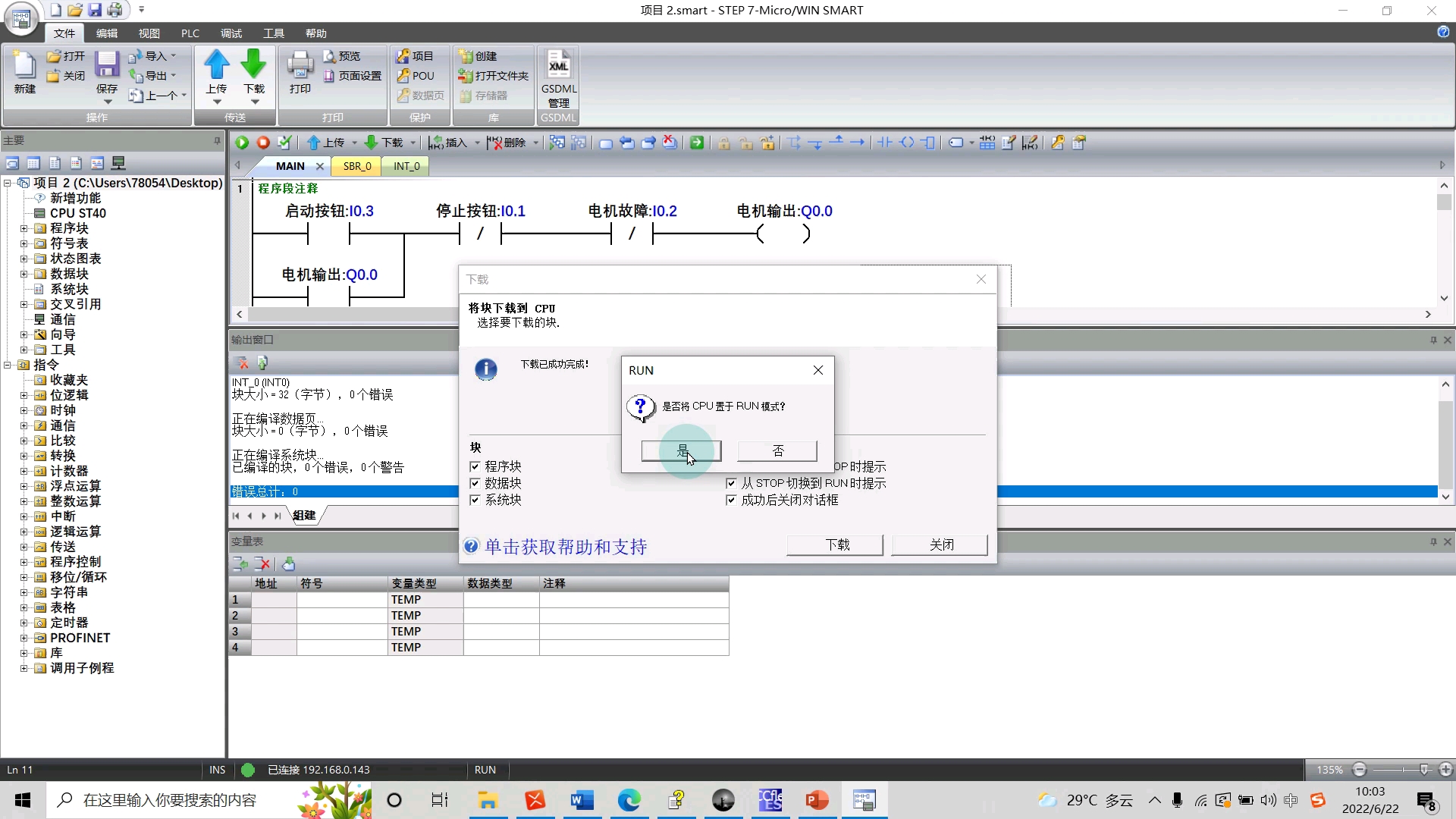Toggle 成功后关闭对话框 checkbox

pyautogui.click(x=731, y=500)
